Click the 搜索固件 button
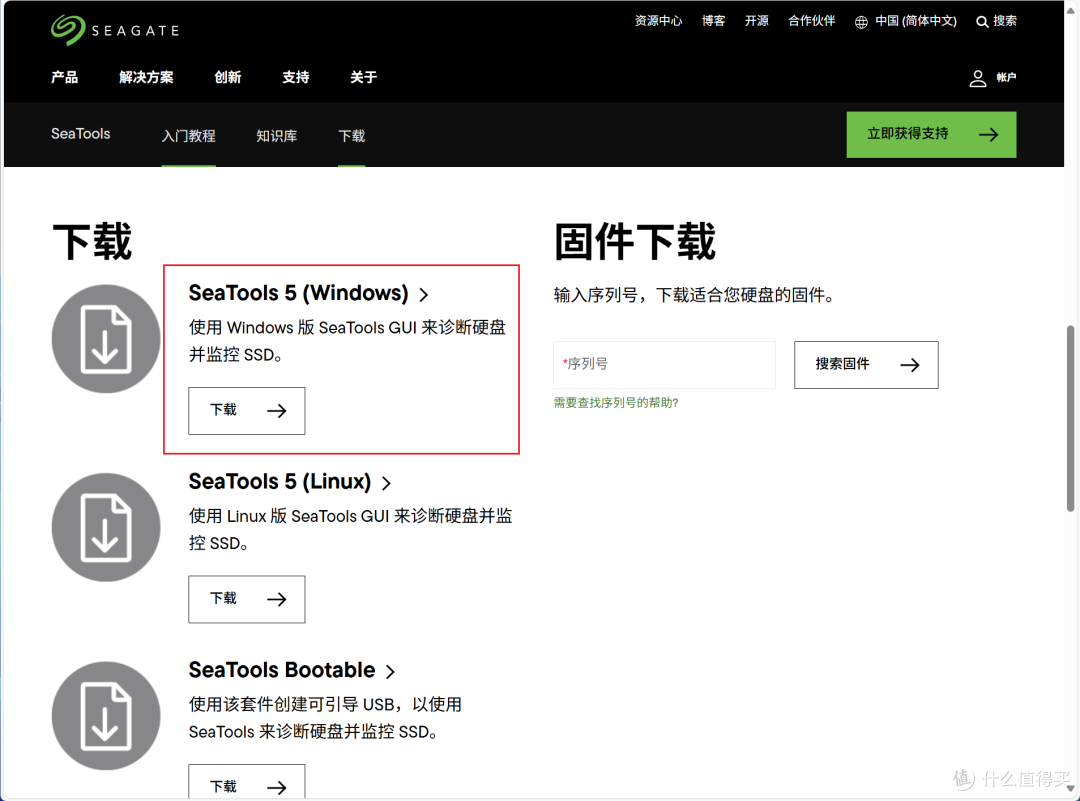Viewport: 1080px width, 801px height. pos(866,365)
